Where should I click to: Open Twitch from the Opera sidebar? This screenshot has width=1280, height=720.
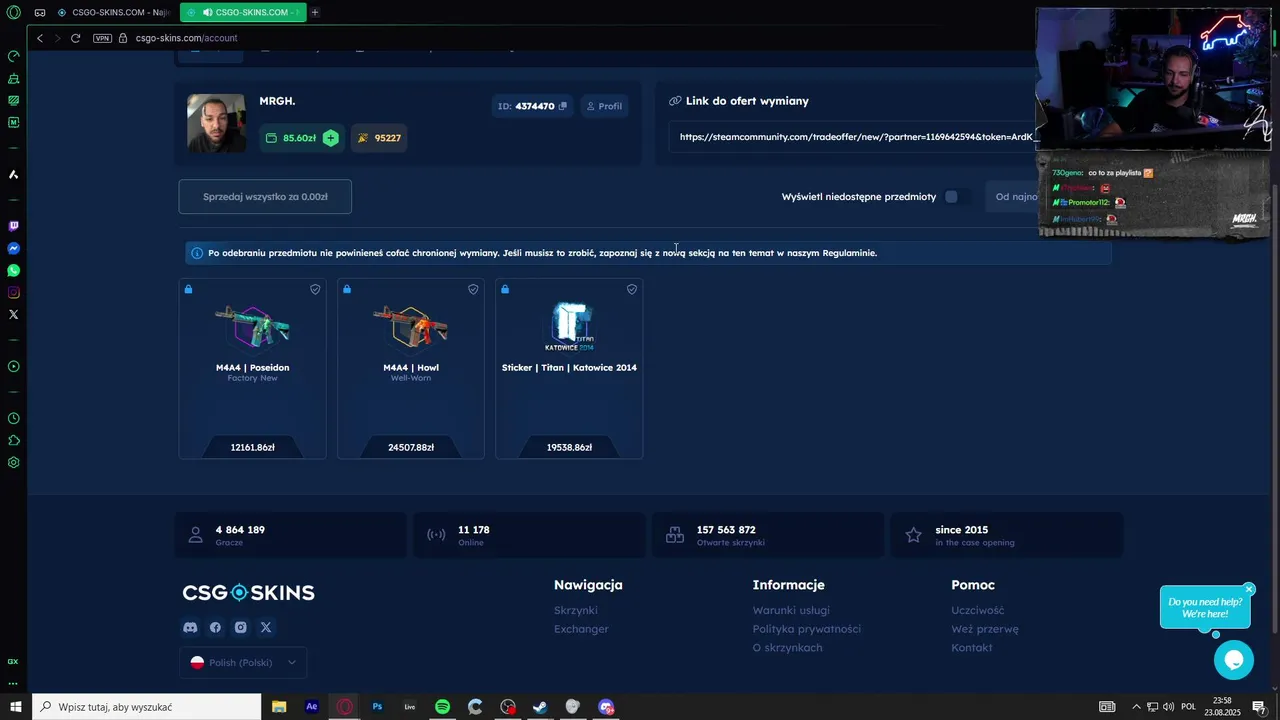[x=13, y=227]
